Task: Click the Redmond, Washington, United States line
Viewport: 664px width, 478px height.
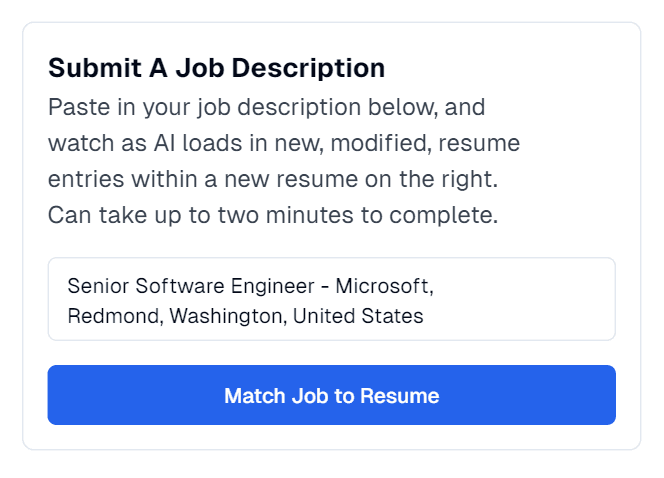Action: (x=245, y=316)
